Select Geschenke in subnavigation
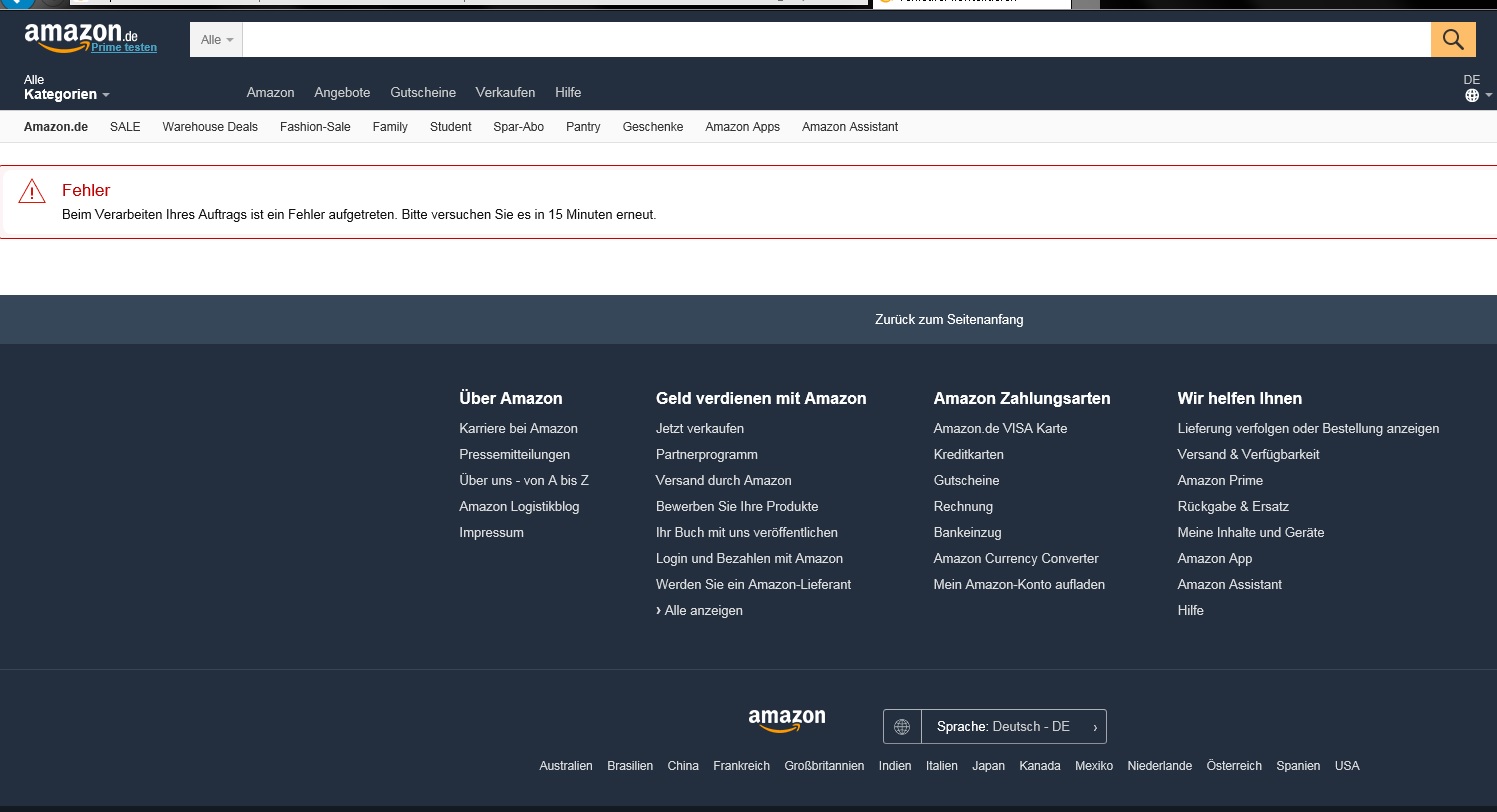The height and width of the screenshot is (812, 1497). pos(653,127)
